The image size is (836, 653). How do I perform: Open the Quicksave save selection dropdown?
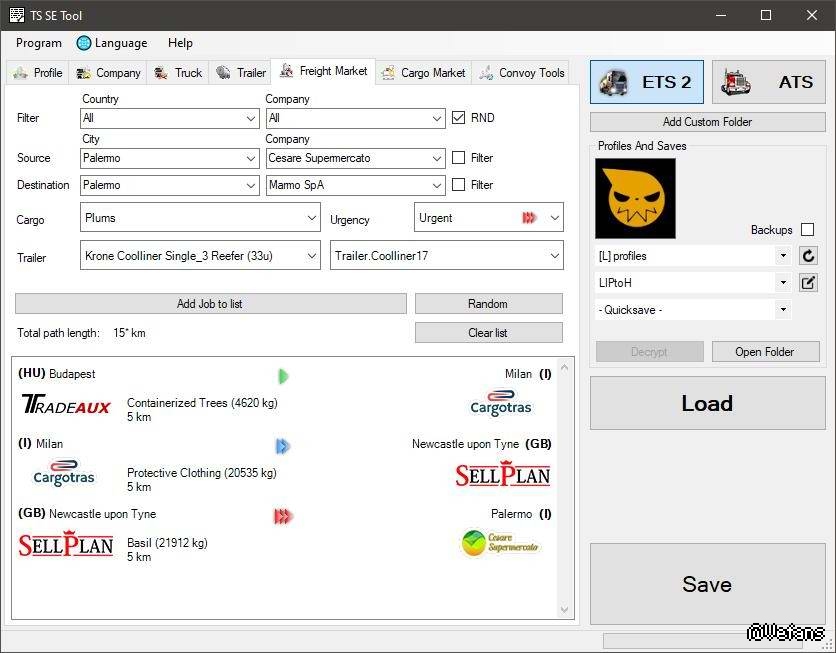(692, 310)
